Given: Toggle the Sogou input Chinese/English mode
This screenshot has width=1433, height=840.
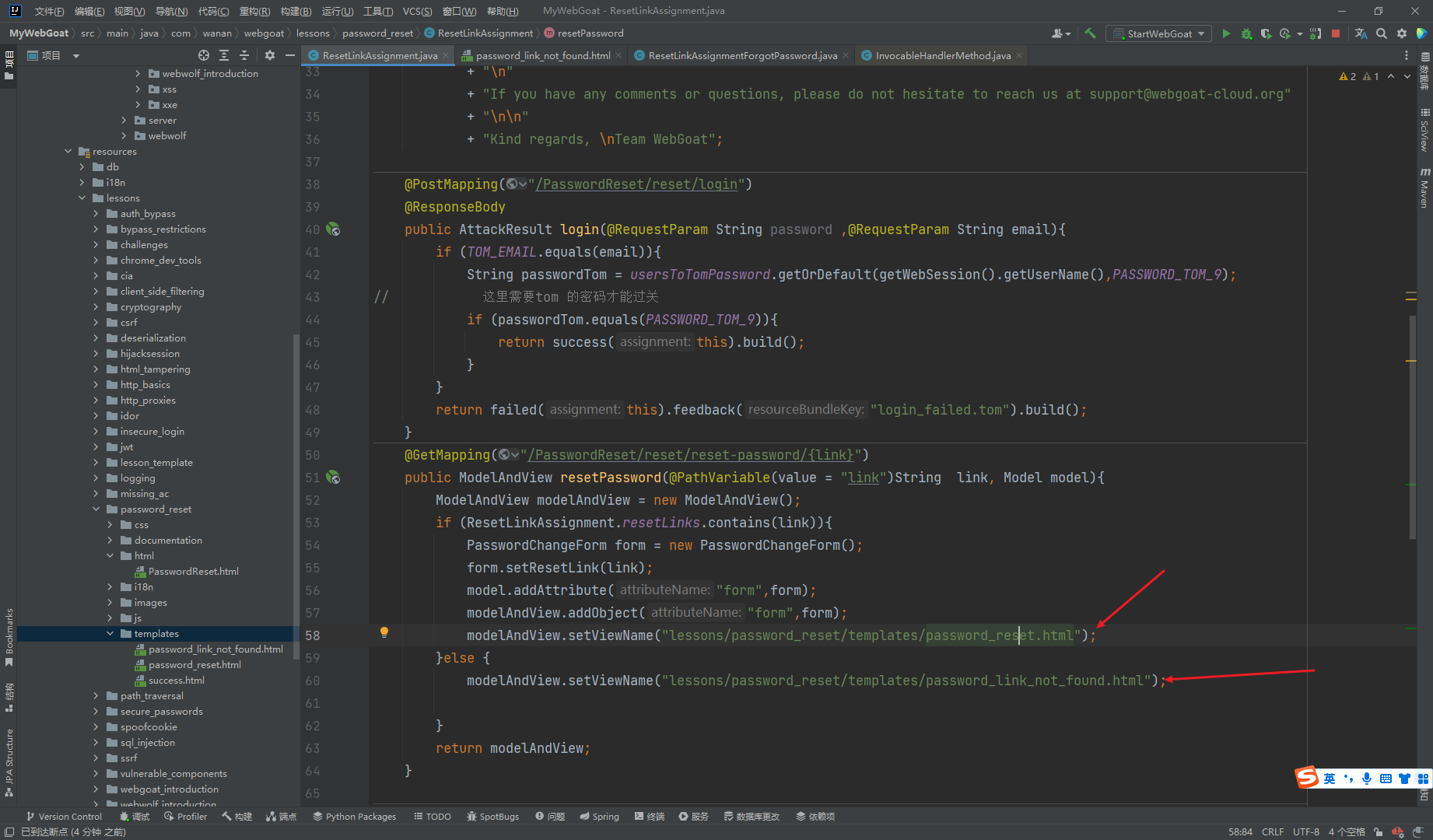Looking at the screenshot, I should (x=1330, y=779).
